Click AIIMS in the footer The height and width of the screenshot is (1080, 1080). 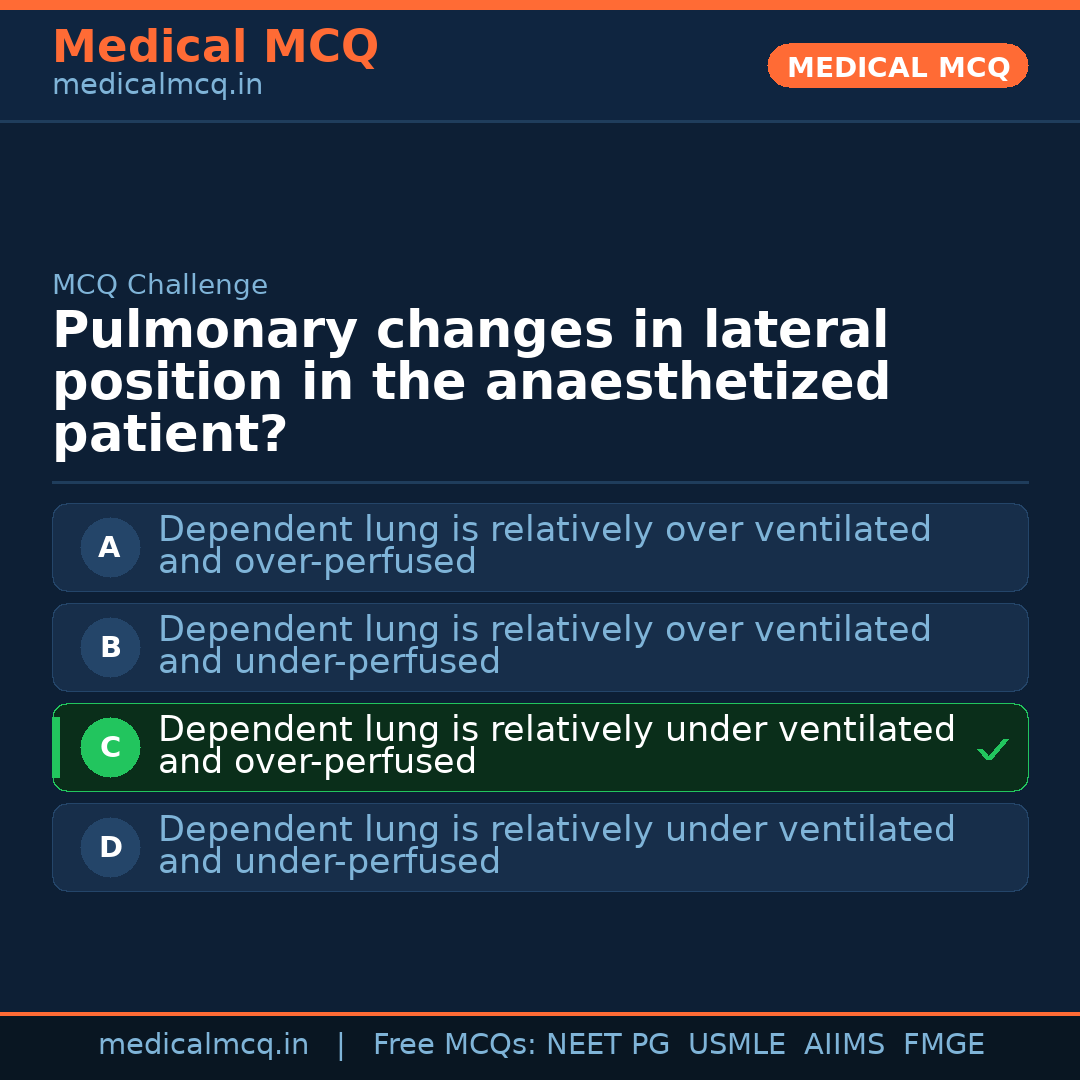844,1045
